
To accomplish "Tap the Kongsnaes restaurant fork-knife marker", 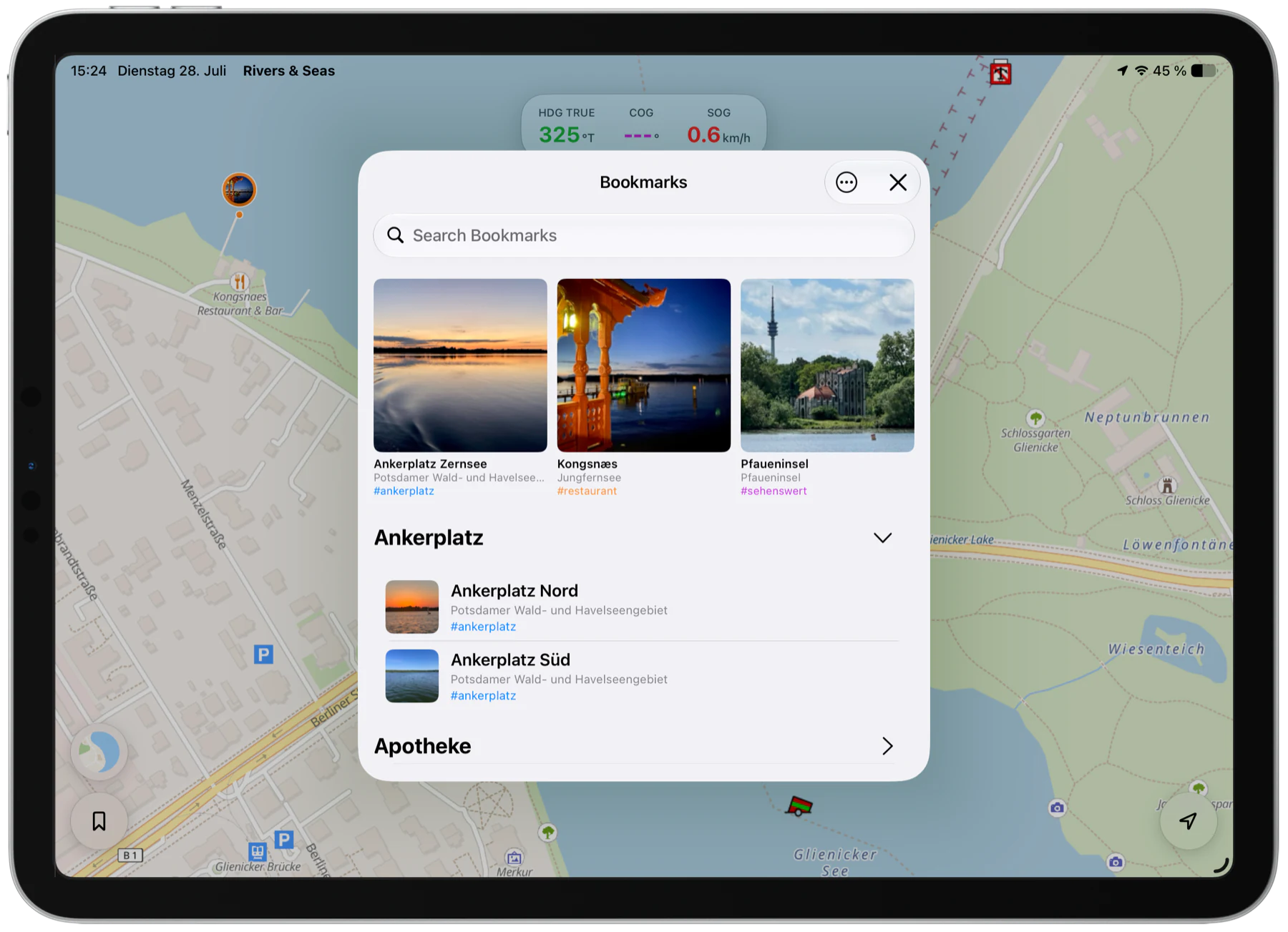I will click(240, 282).
